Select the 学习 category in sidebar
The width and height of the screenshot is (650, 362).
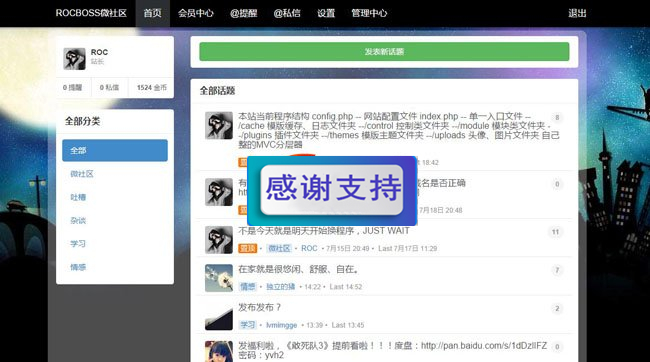coord(78,243)
